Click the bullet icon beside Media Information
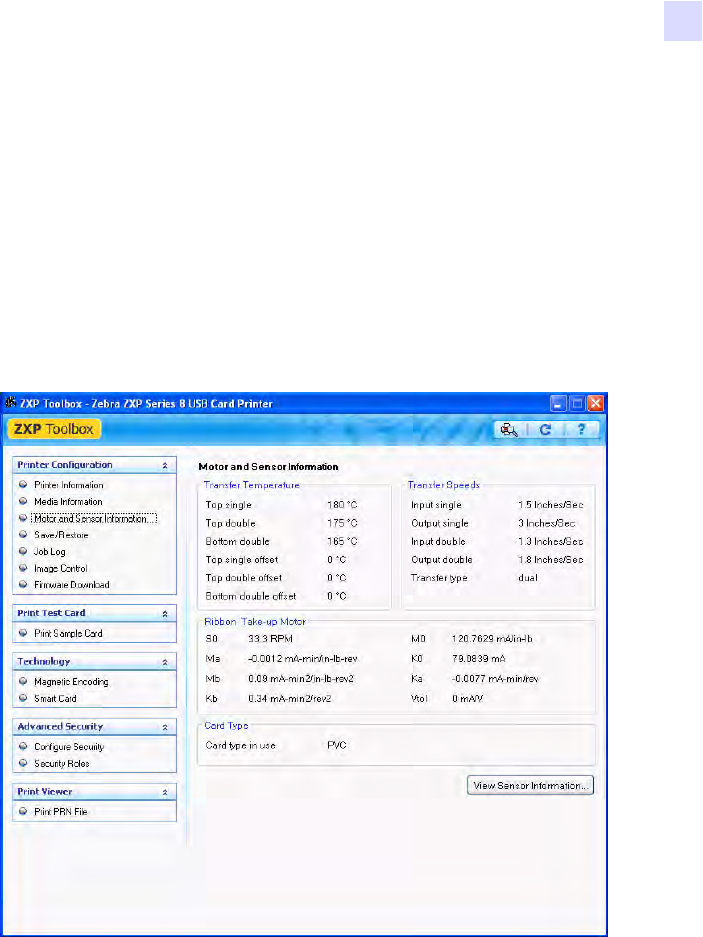Viewport: 703px width, 937px height. 23,501
